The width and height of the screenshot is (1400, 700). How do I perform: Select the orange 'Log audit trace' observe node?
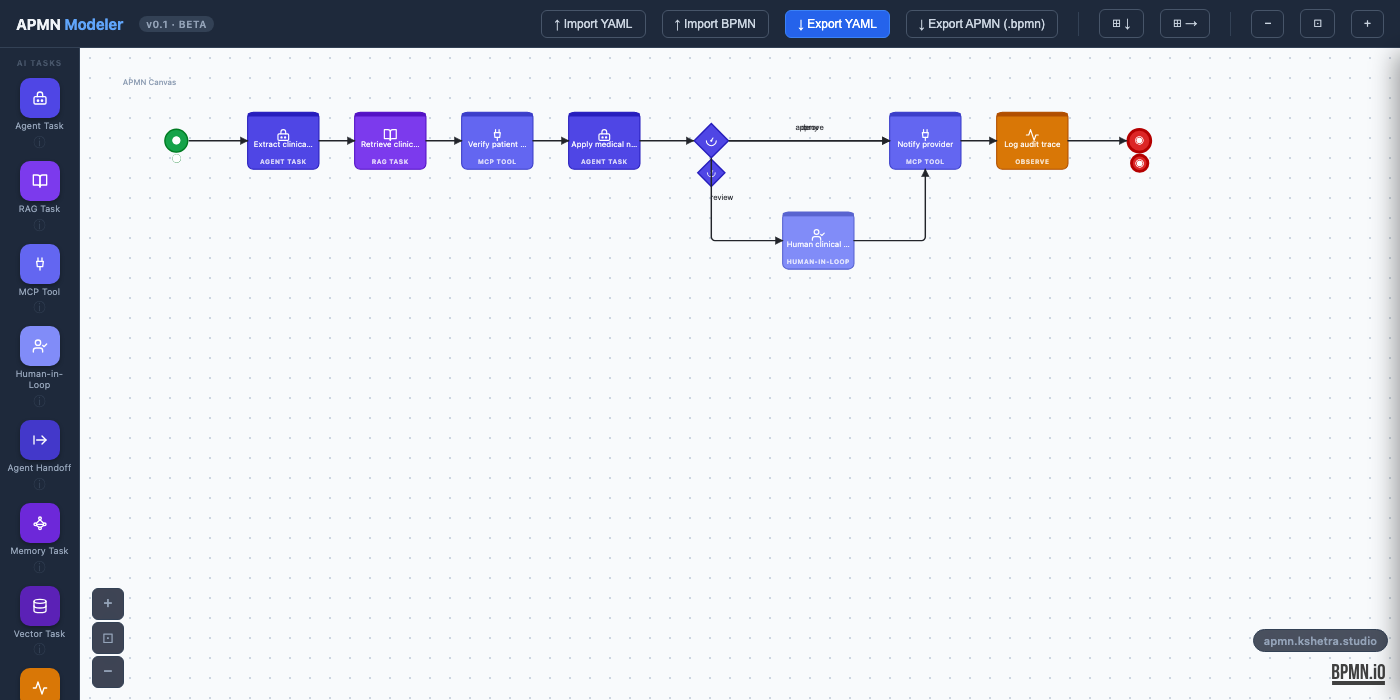(x=1032, y=141)
